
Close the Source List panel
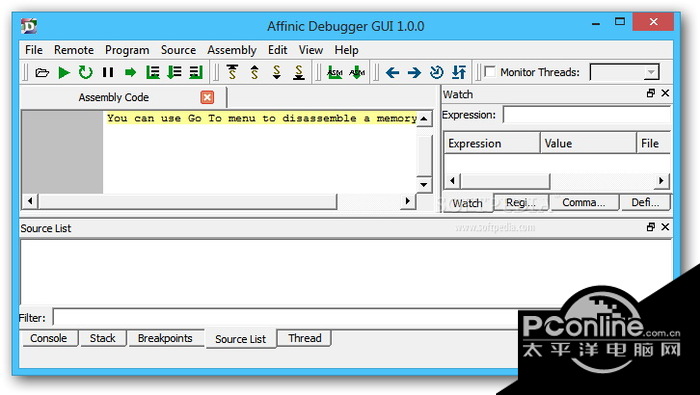[x=665, y=227]
